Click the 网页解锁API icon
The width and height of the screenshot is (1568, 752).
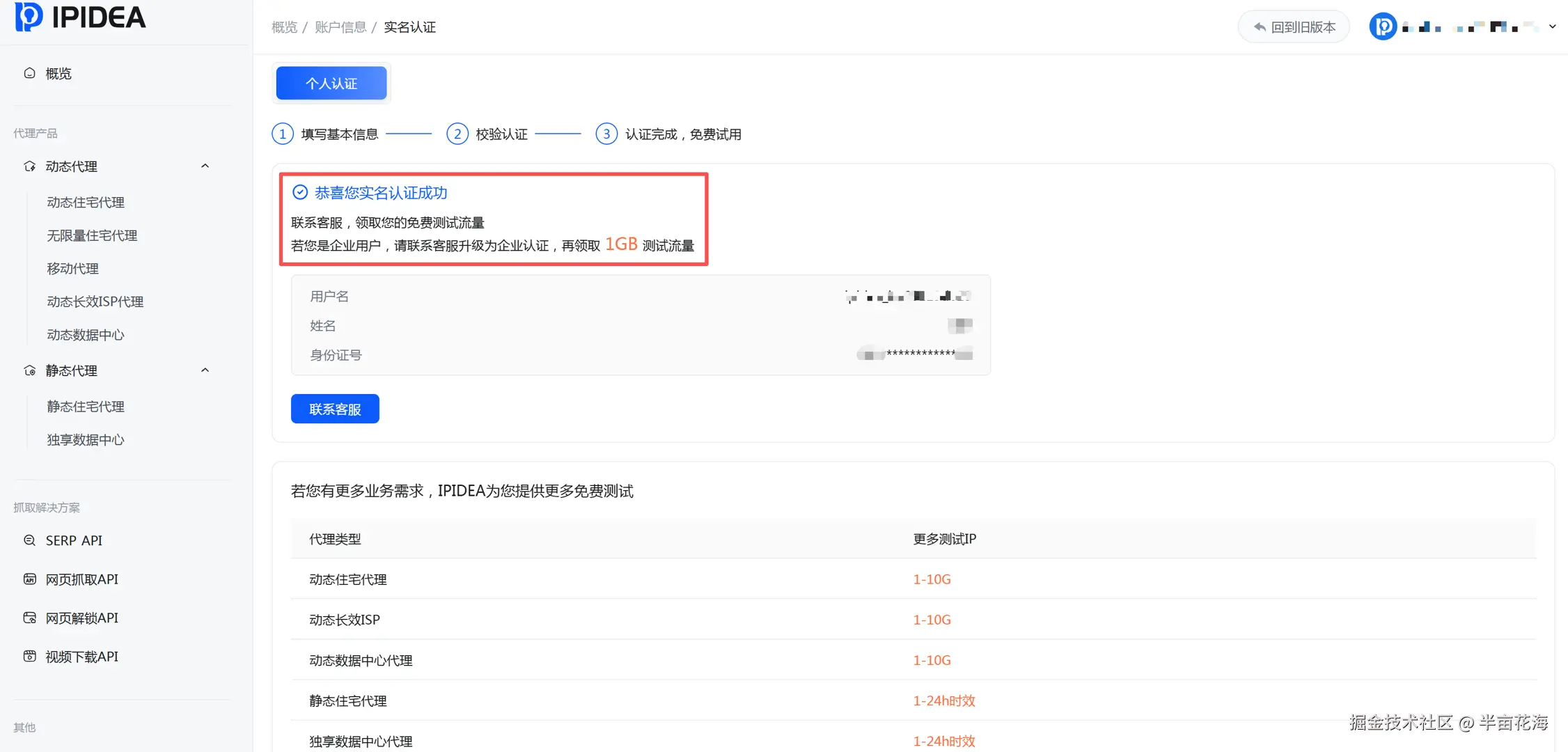pyautogui.click(x=29, y=618)
